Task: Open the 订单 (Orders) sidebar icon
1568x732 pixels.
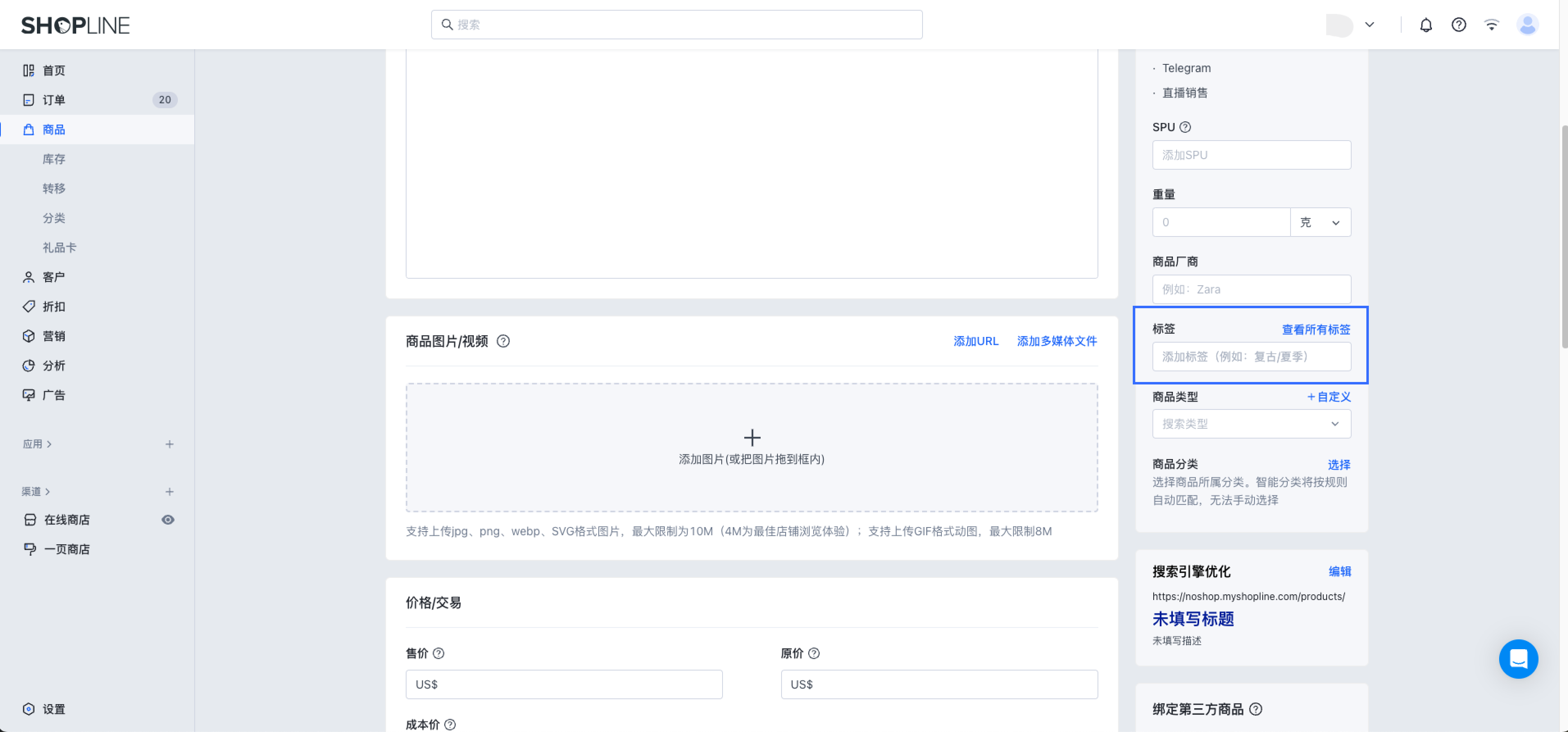Action: click(x=29, y=99)
